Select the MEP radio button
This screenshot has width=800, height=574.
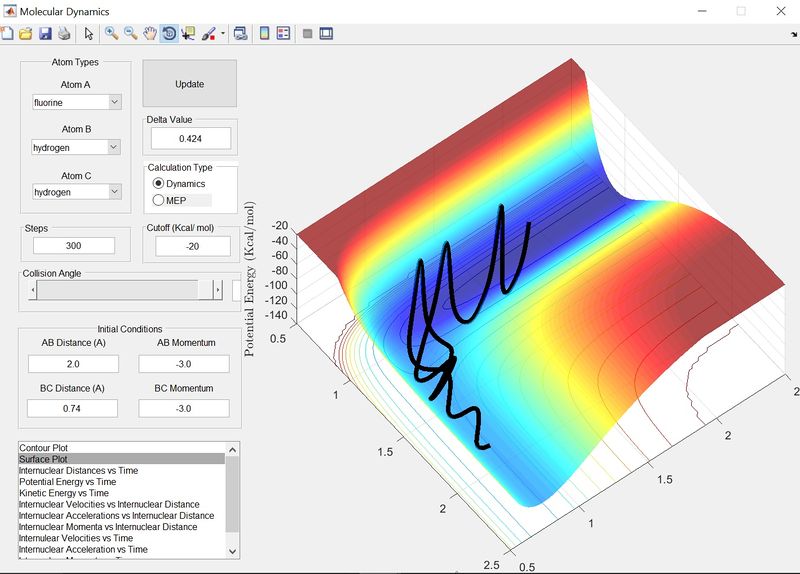[158, 200]
